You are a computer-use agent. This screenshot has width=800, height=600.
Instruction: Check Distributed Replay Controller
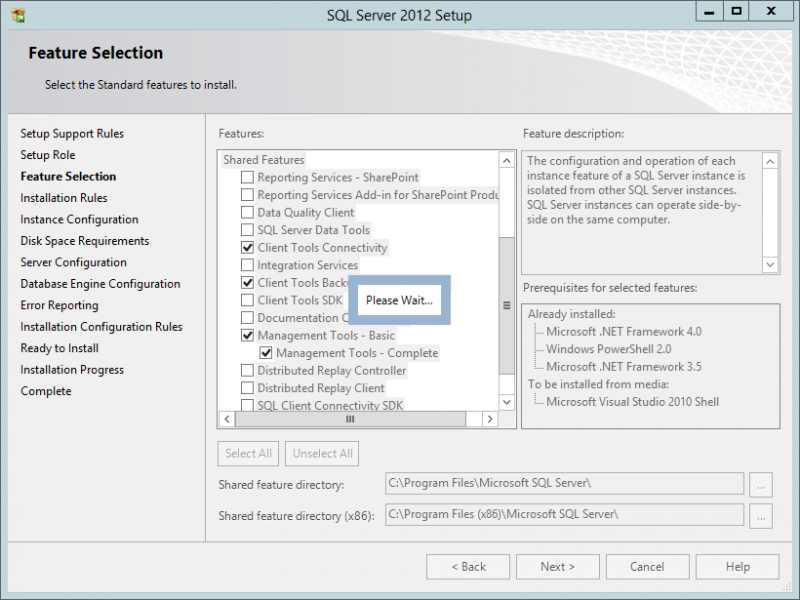coord(247,370)
